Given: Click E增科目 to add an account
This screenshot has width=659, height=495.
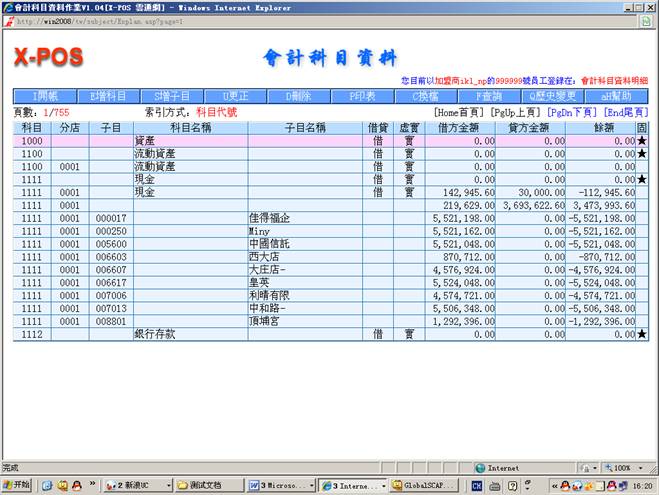Looking at the screenshot, I should pyautogui.click(x=108, y=96).
